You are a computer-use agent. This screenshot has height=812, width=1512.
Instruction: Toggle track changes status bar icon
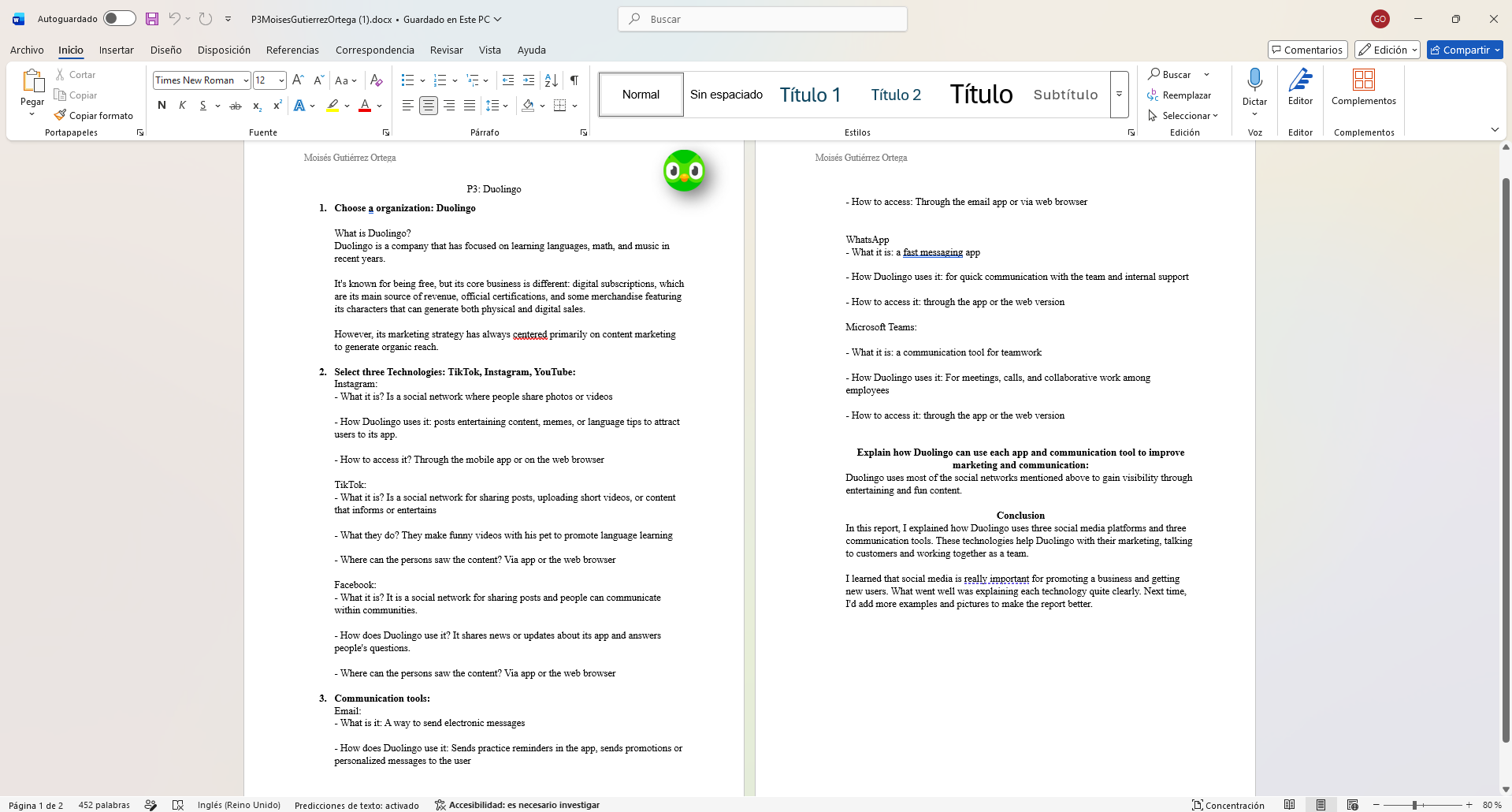pos(150,805)
